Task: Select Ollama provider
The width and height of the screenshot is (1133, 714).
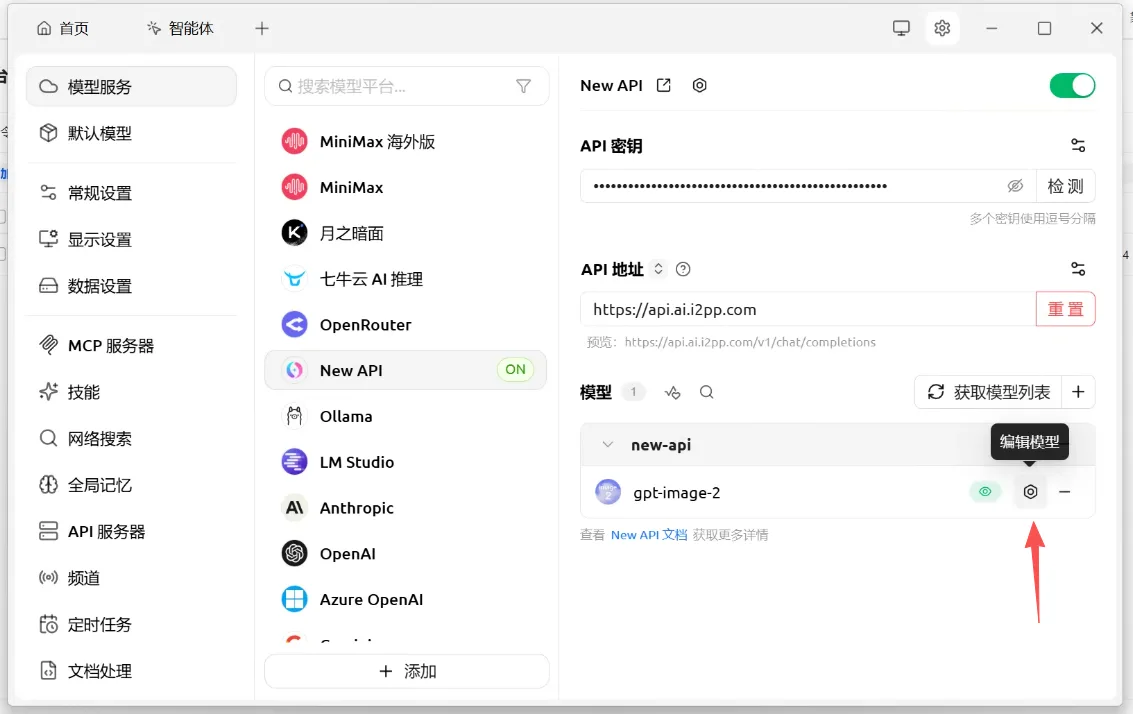Action: [x=405, y=416]
